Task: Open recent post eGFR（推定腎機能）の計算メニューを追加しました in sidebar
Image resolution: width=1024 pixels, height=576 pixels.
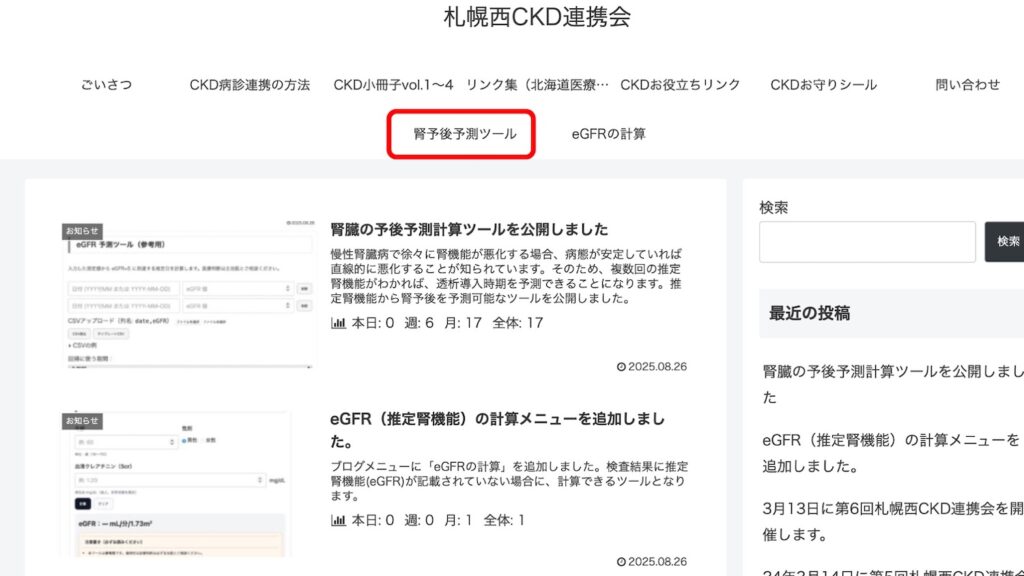Action: (891, 453)
